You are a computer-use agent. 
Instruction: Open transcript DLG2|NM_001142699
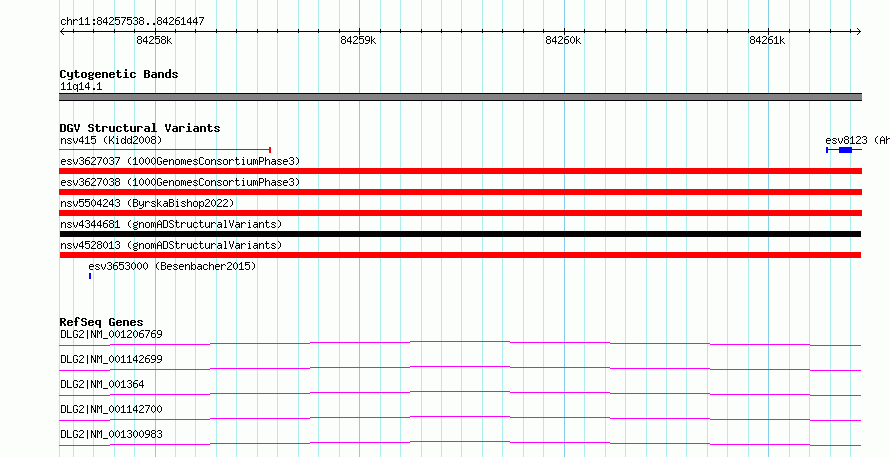pos(111,359)
